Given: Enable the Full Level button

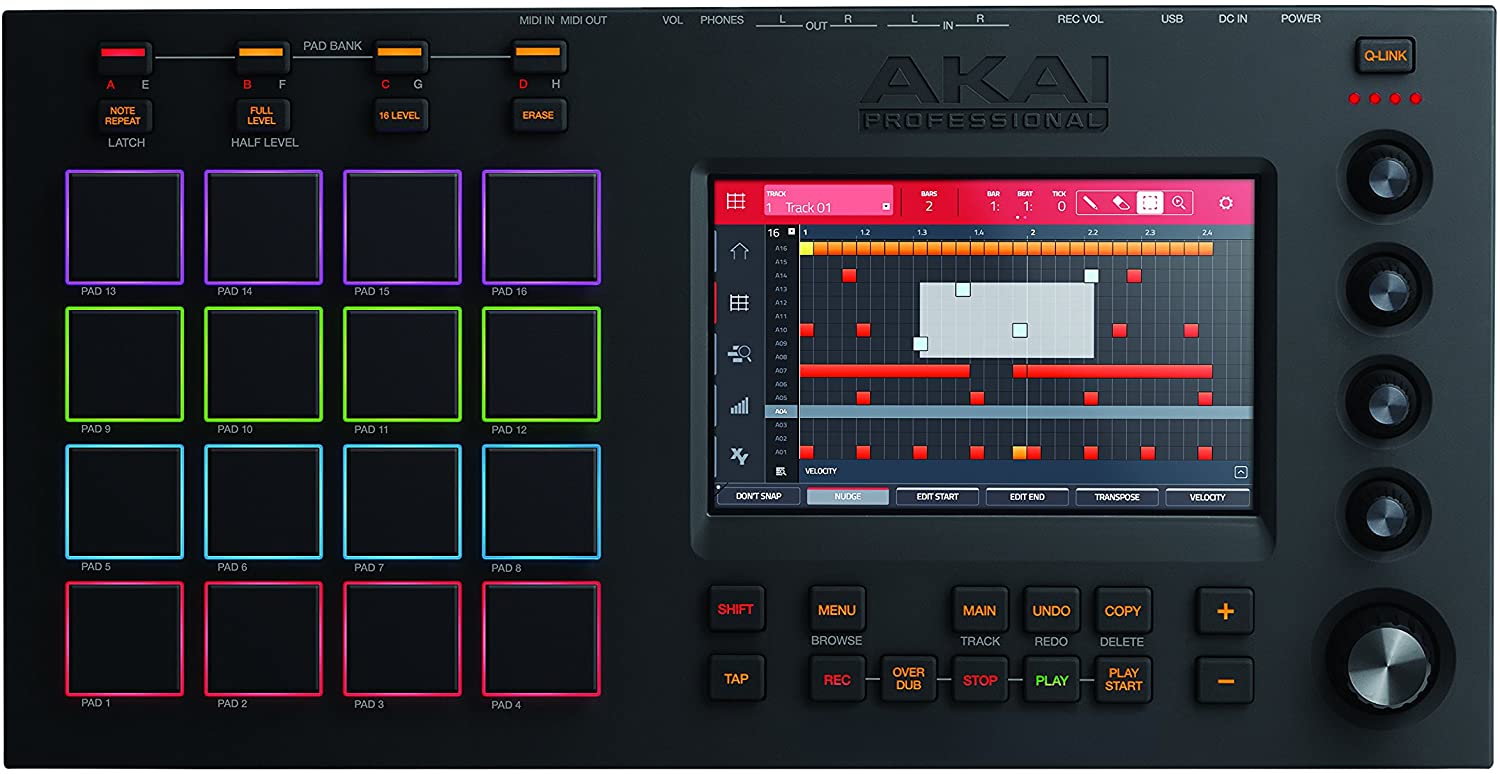Looking at the screenshot, I should [x=261, y=116].
